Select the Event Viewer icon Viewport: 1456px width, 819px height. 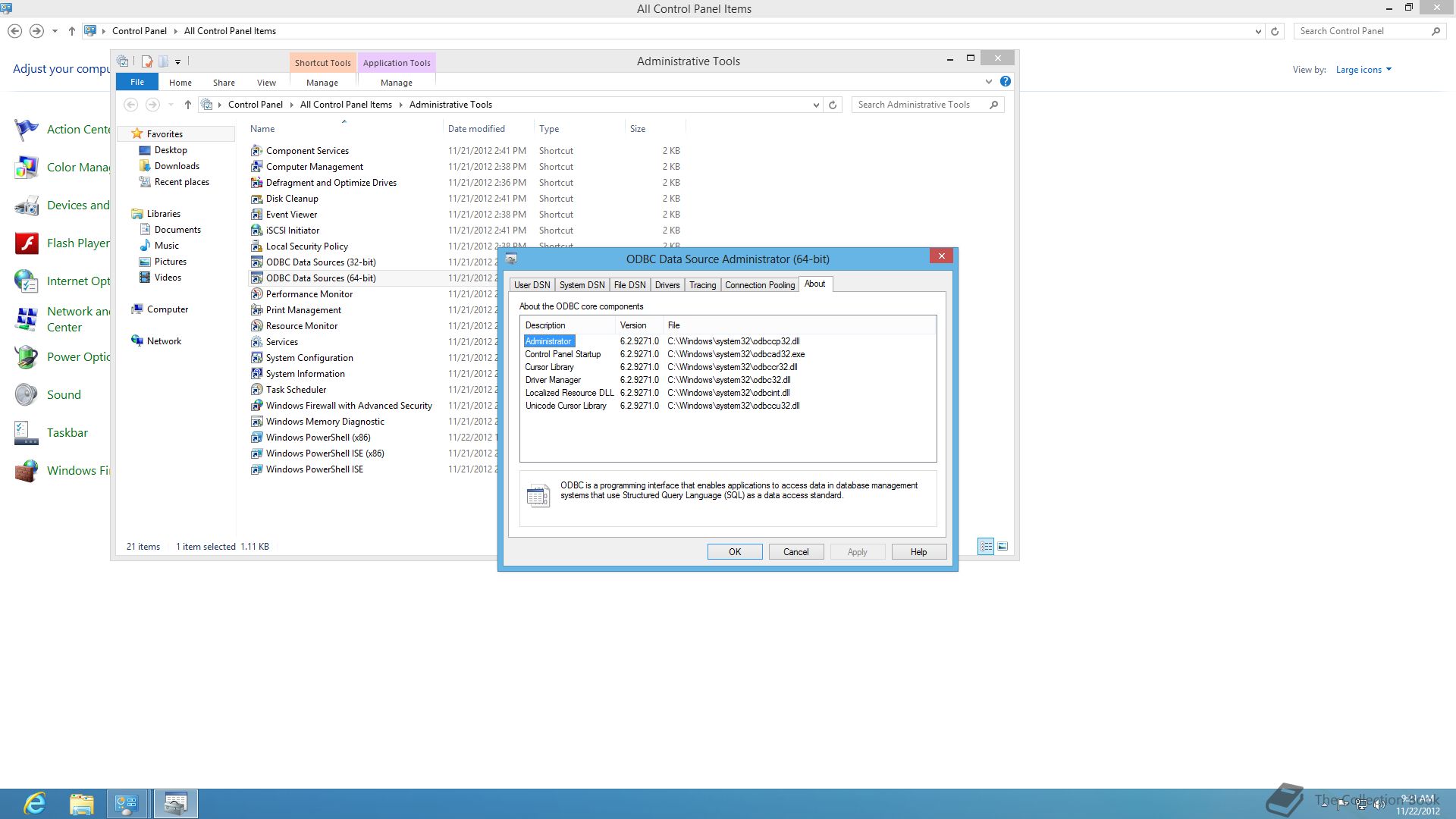click(256, 215)
